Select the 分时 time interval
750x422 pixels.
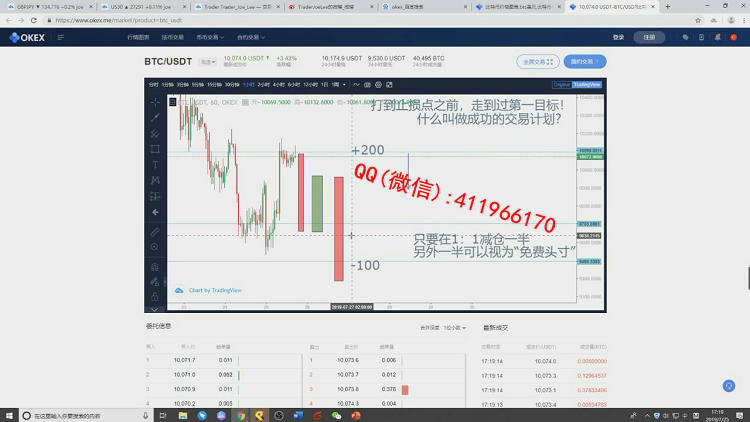153,85
